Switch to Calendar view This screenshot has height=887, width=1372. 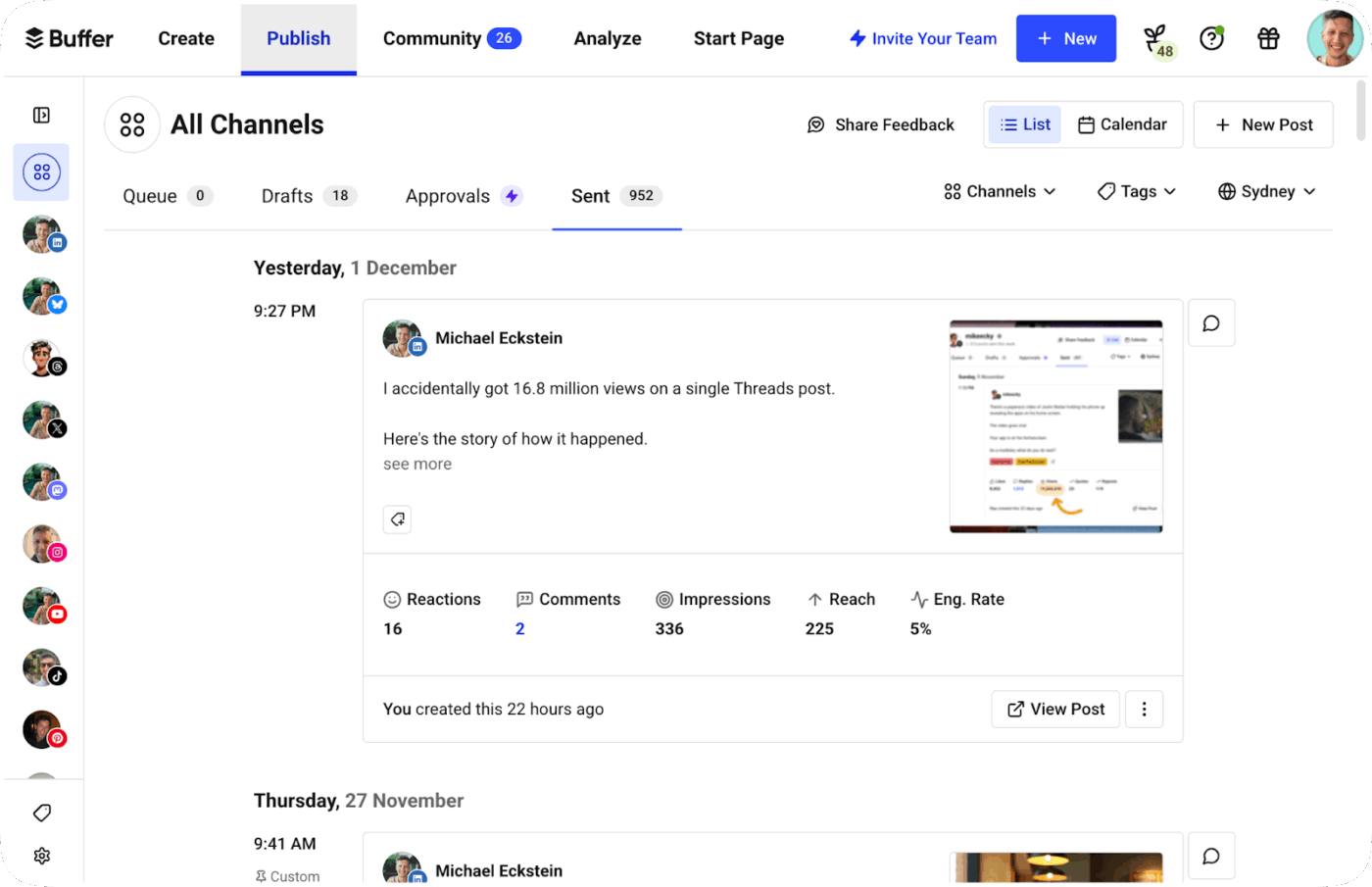tap(1123, 124)
